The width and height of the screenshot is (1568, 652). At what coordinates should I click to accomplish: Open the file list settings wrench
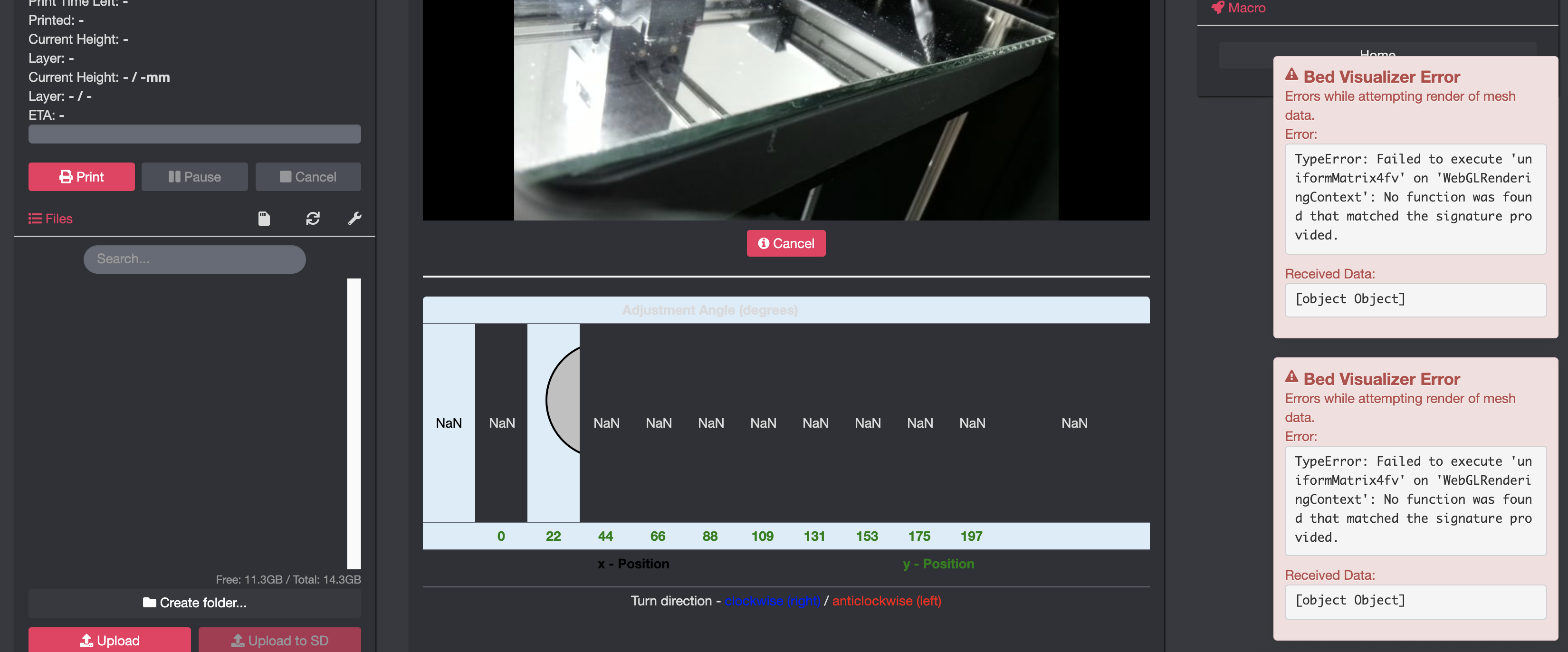click(354, 219)
